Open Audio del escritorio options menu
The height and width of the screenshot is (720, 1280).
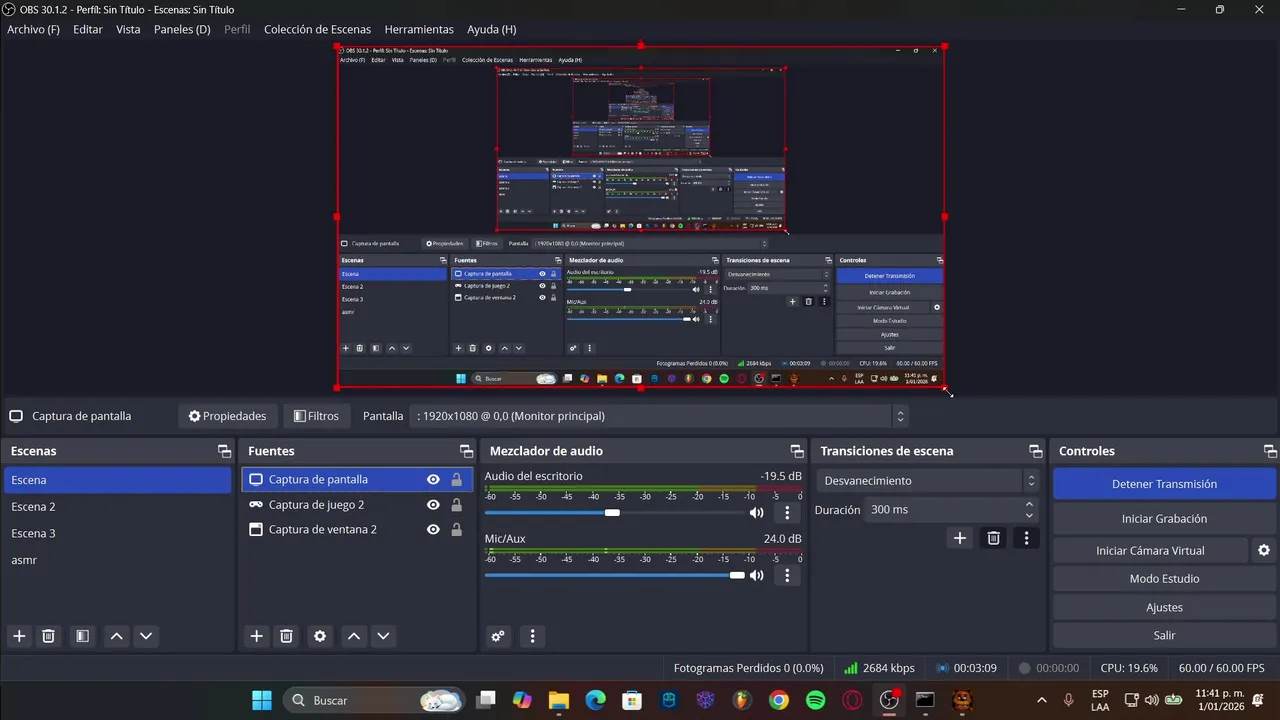click(x=787, y=513)
